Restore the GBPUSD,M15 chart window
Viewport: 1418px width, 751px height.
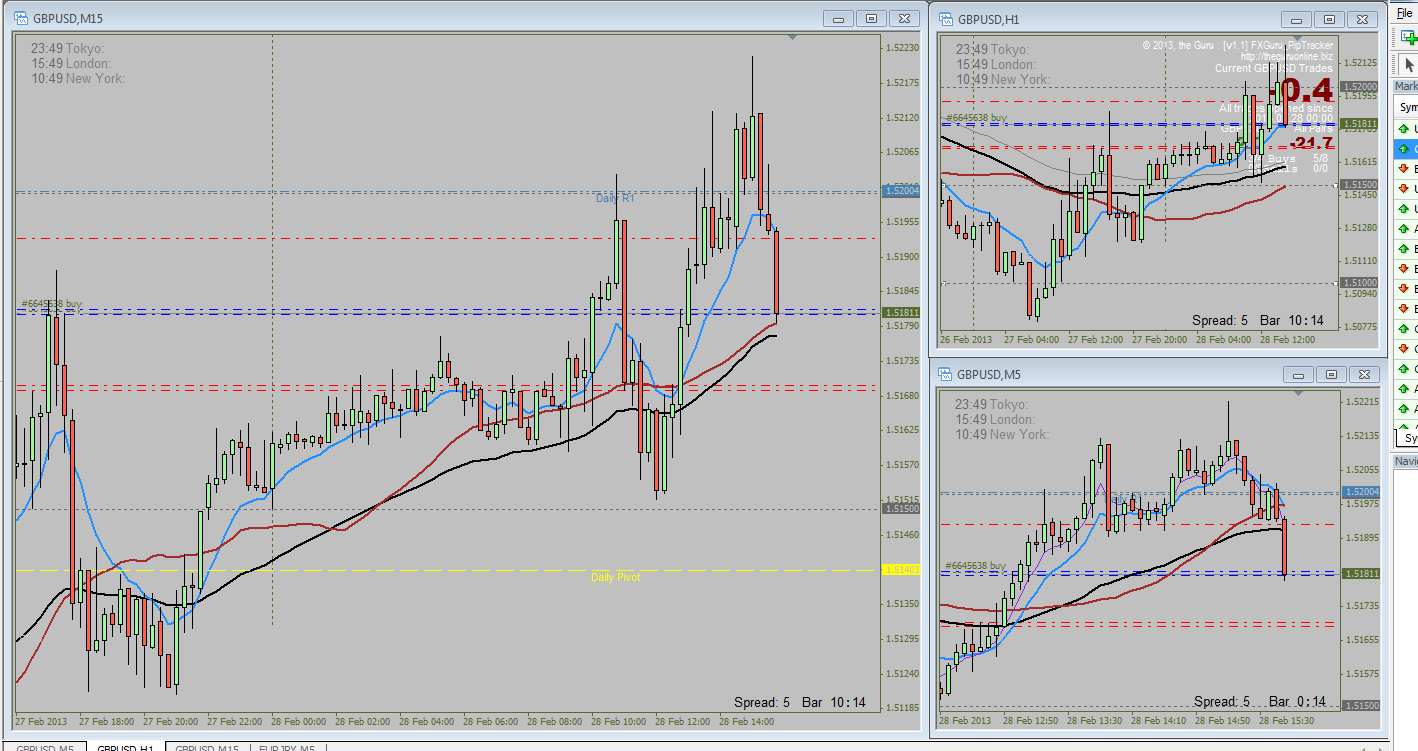pyautogui.click(x=871, y=19)
